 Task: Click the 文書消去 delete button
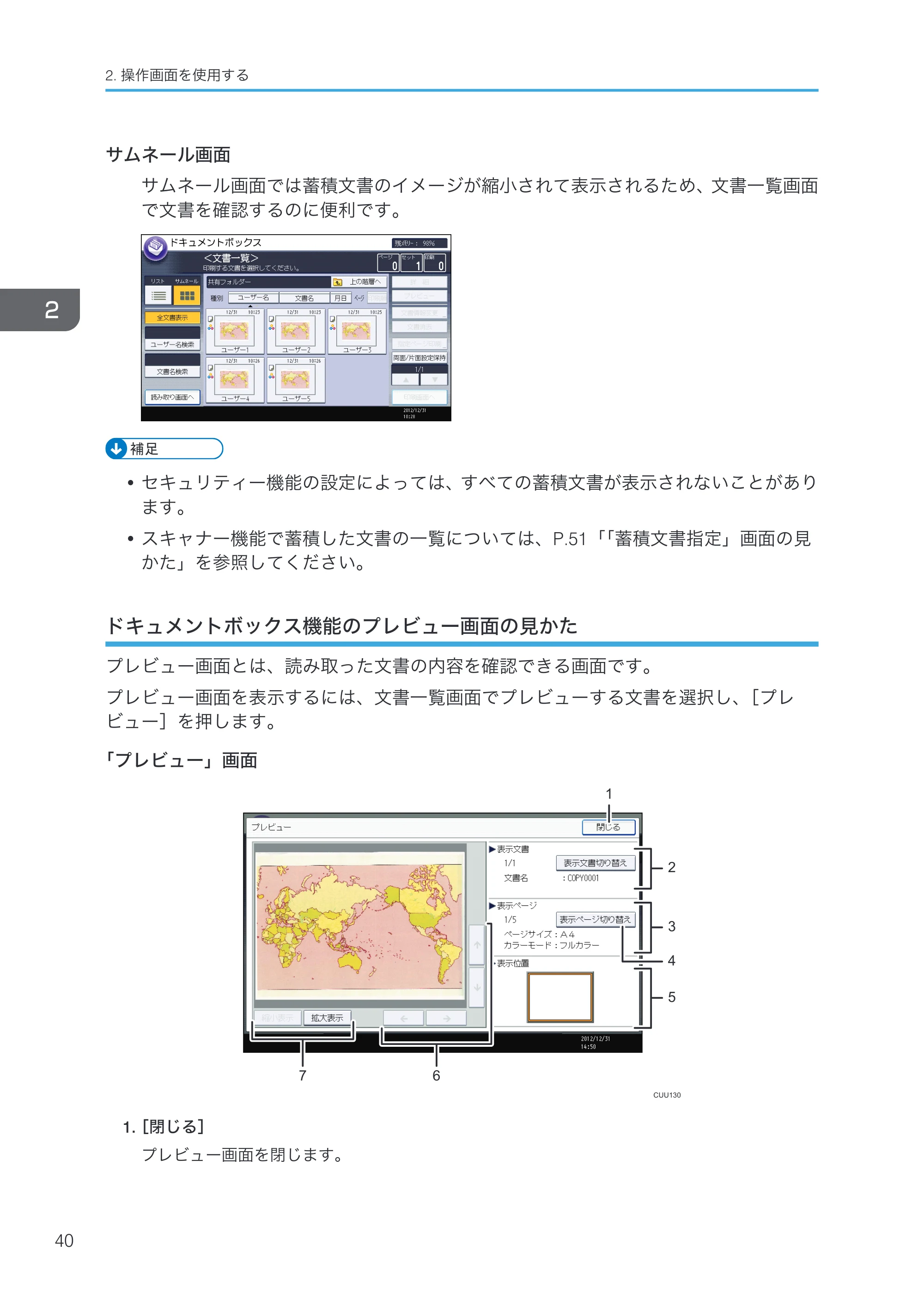tap(419, 327)
